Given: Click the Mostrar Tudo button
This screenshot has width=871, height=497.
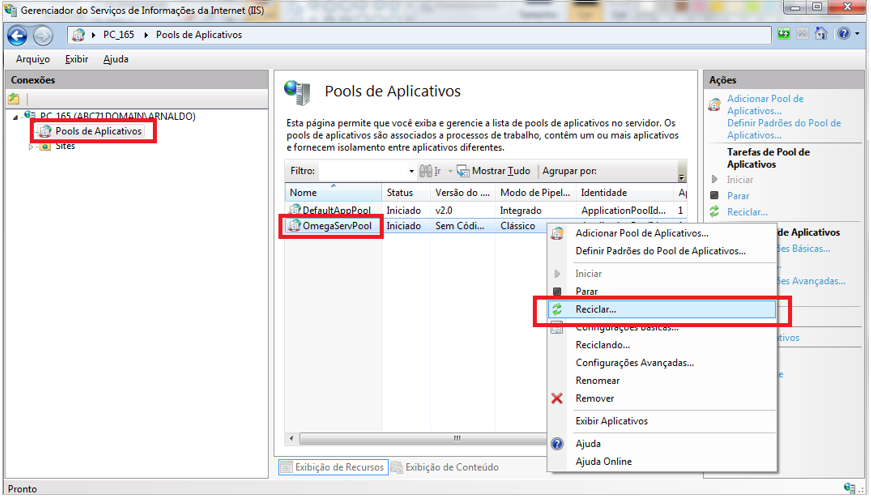Looking at the screenshot, I should (x=494, y=171).
